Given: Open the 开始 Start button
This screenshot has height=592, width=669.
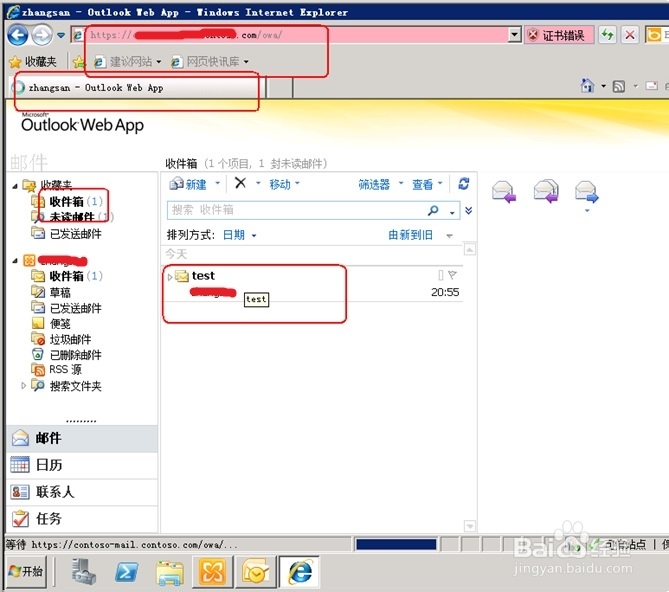Looking at the screenshot, I should pyautogui.click(x=26, y=571).
